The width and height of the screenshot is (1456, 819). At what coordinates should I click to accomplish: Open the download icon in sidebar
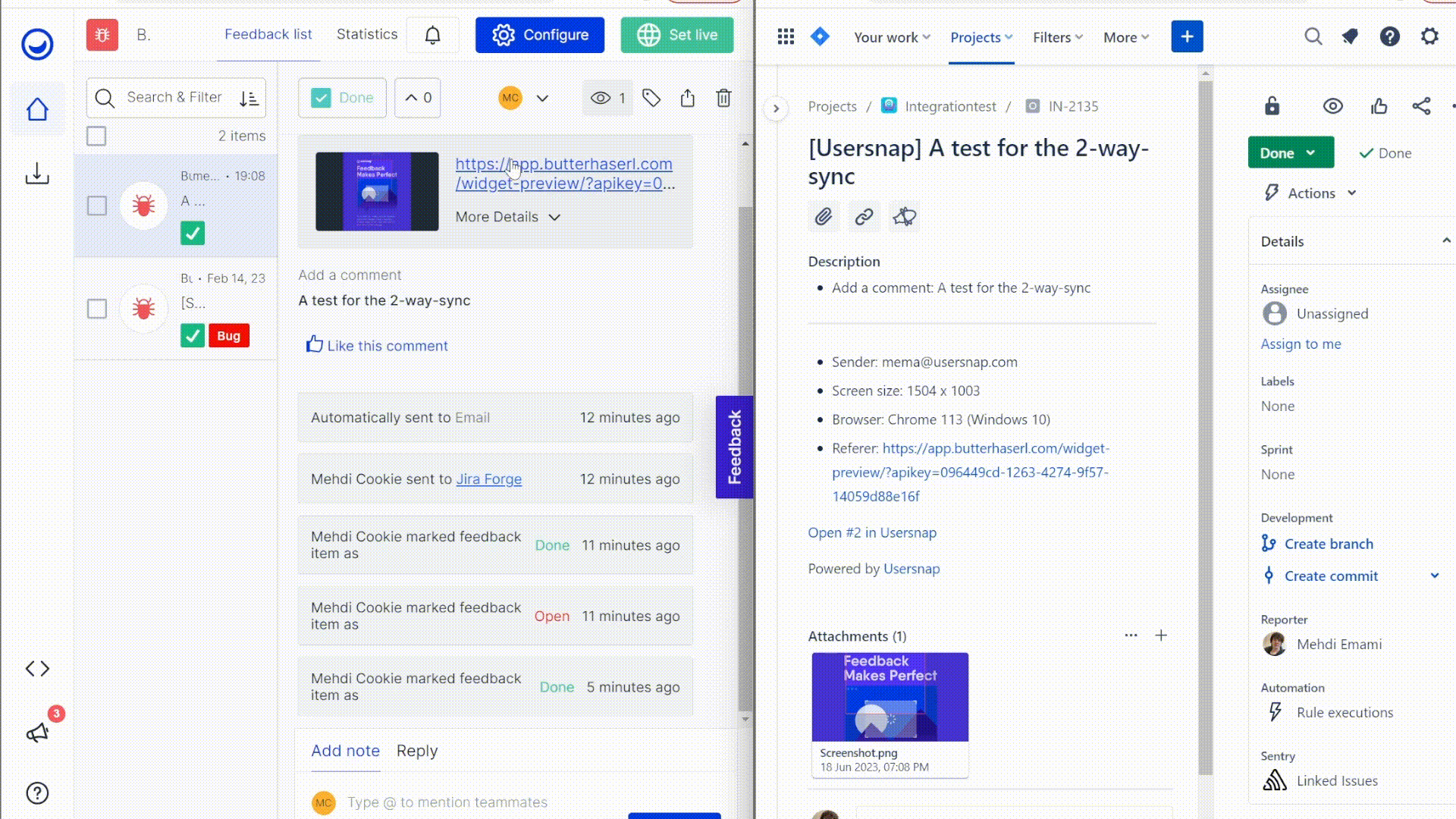37,174
